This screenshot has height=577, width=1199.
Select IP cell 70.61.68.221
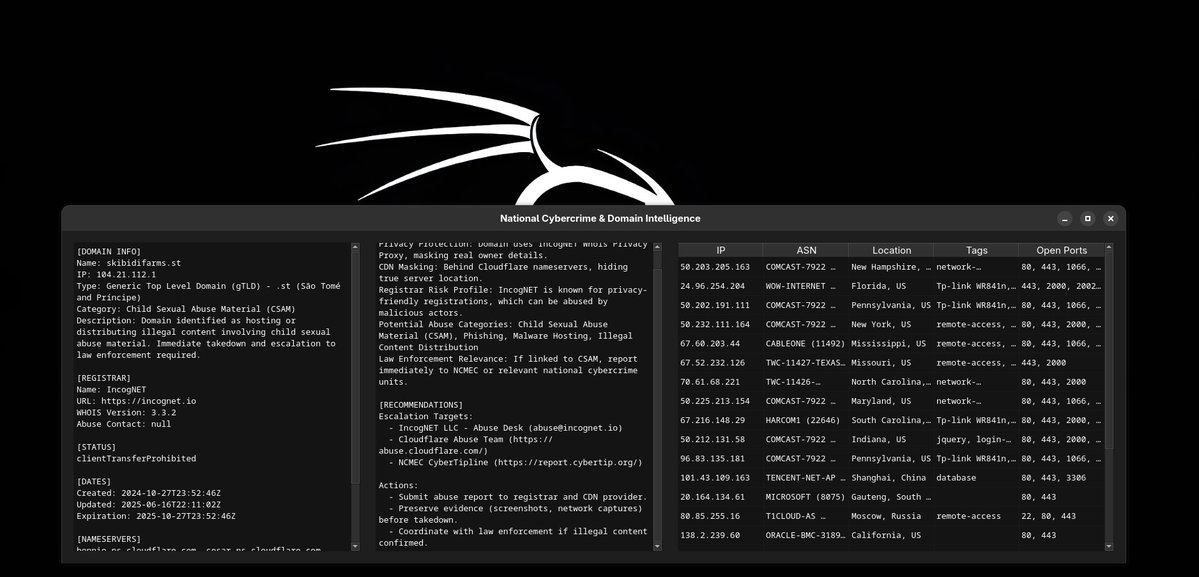(720, 382)
